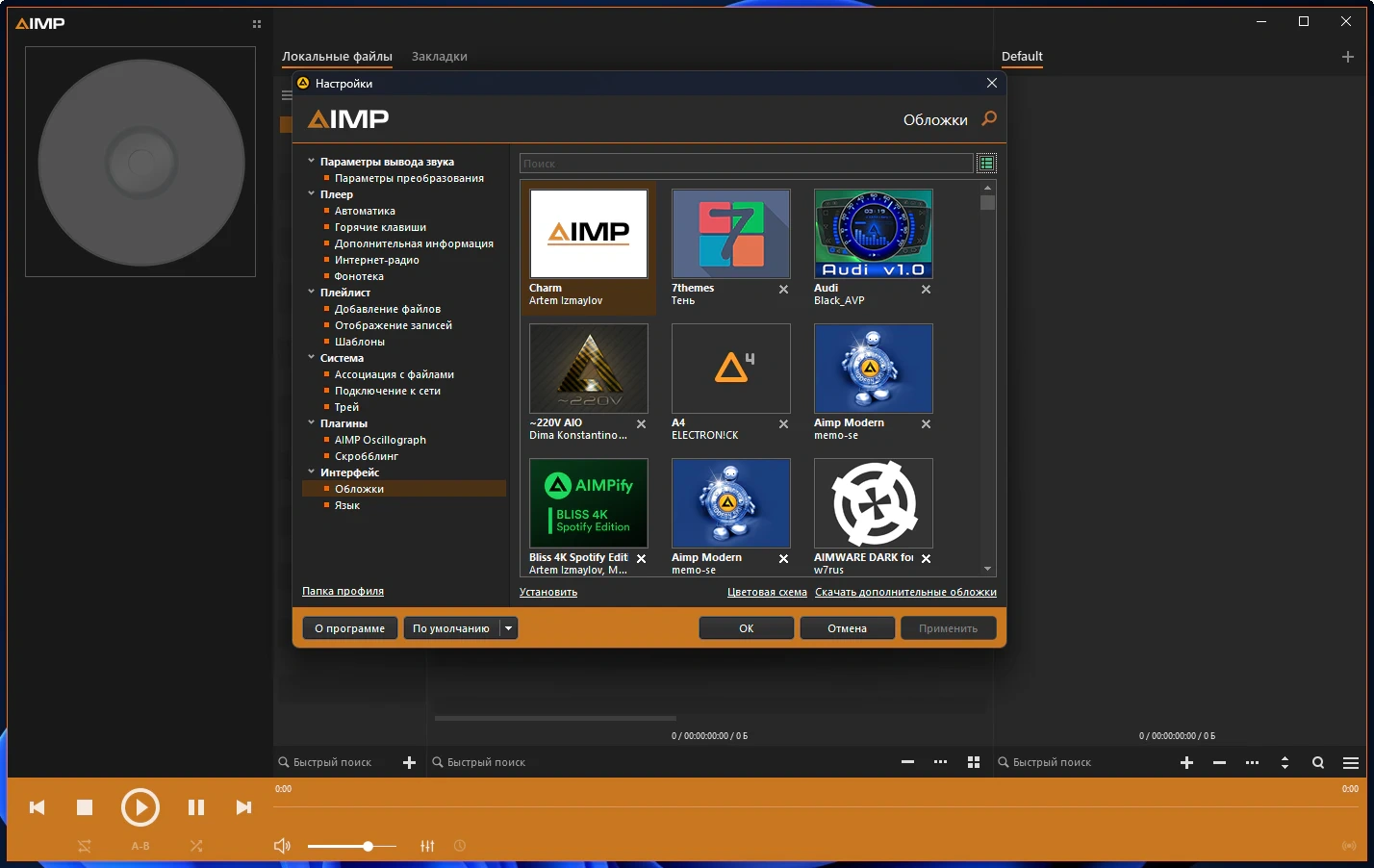
Task: Delete the AIMWARE DARK skin via X
Action: click(x=926, y=558)
